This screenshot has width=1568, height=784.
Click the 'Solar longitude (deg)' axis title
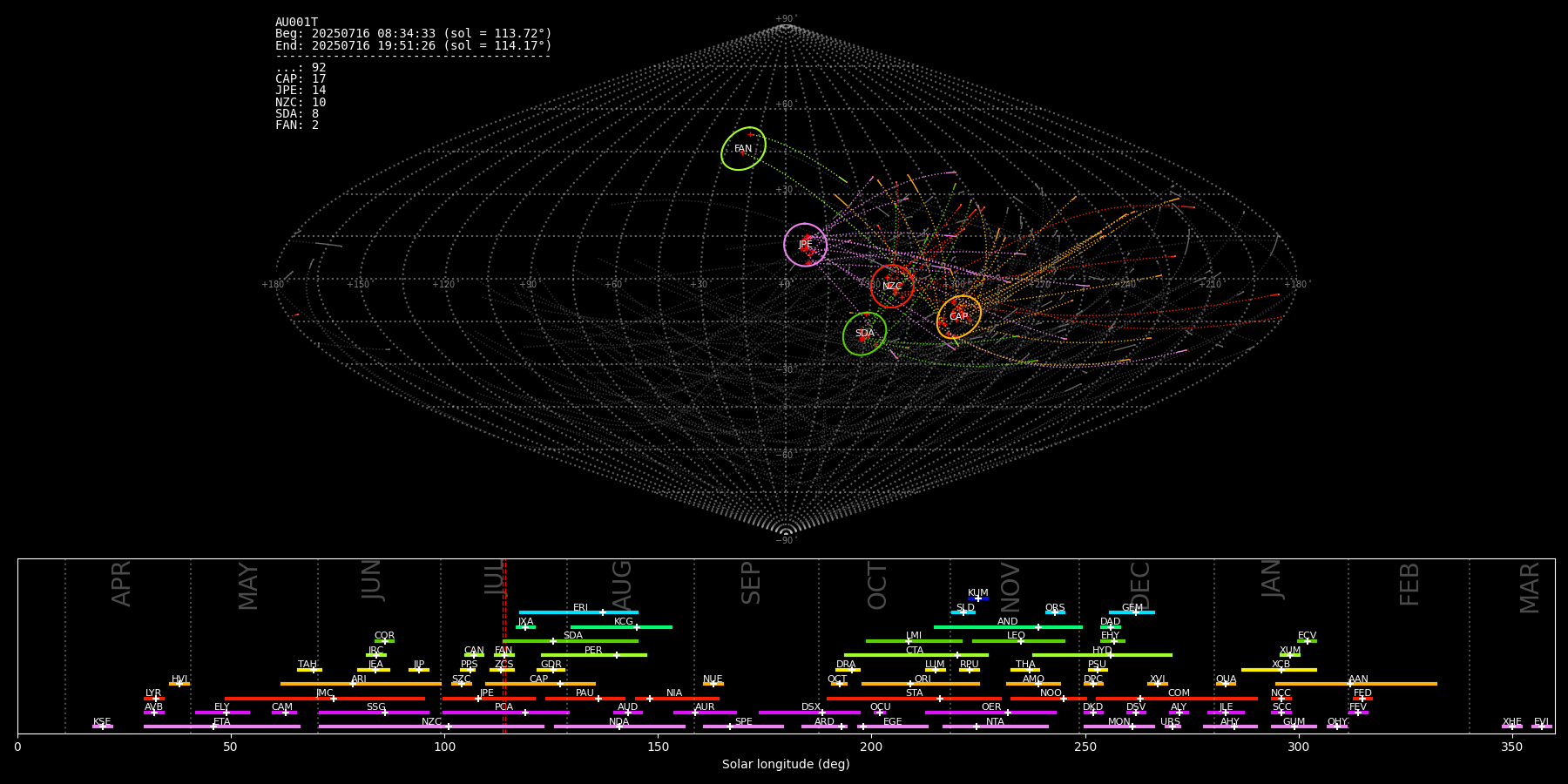coord(786,765)
